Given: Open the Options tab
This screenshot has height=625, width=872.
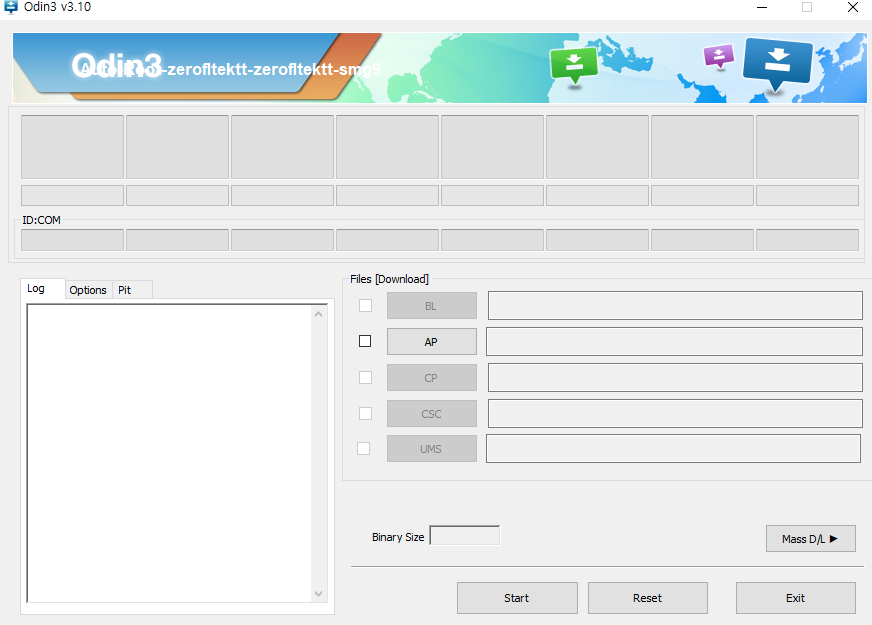Looking at the screenshot, I should point(88,290).
